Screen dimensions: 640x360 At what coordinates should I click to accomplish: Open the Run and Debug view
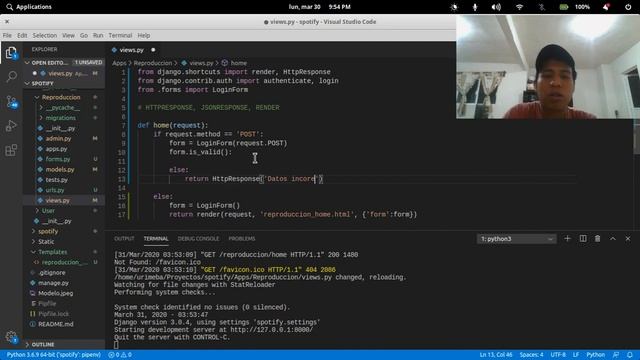(x=11, y=126)
